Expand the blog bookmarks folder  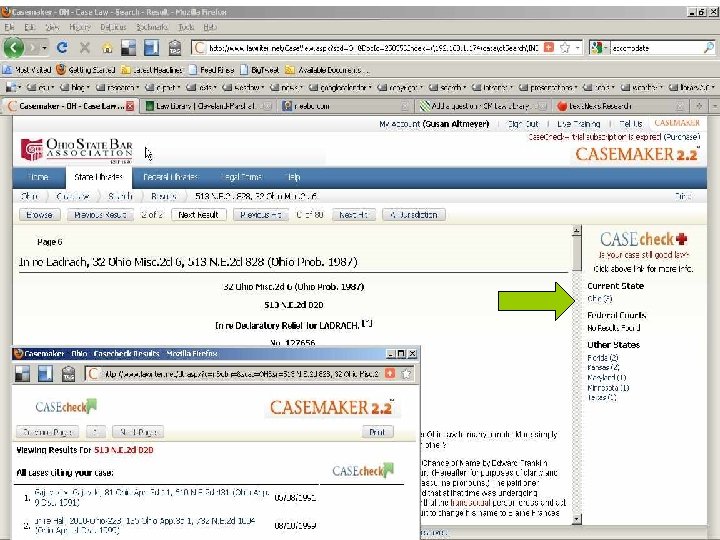coord(75,87)
